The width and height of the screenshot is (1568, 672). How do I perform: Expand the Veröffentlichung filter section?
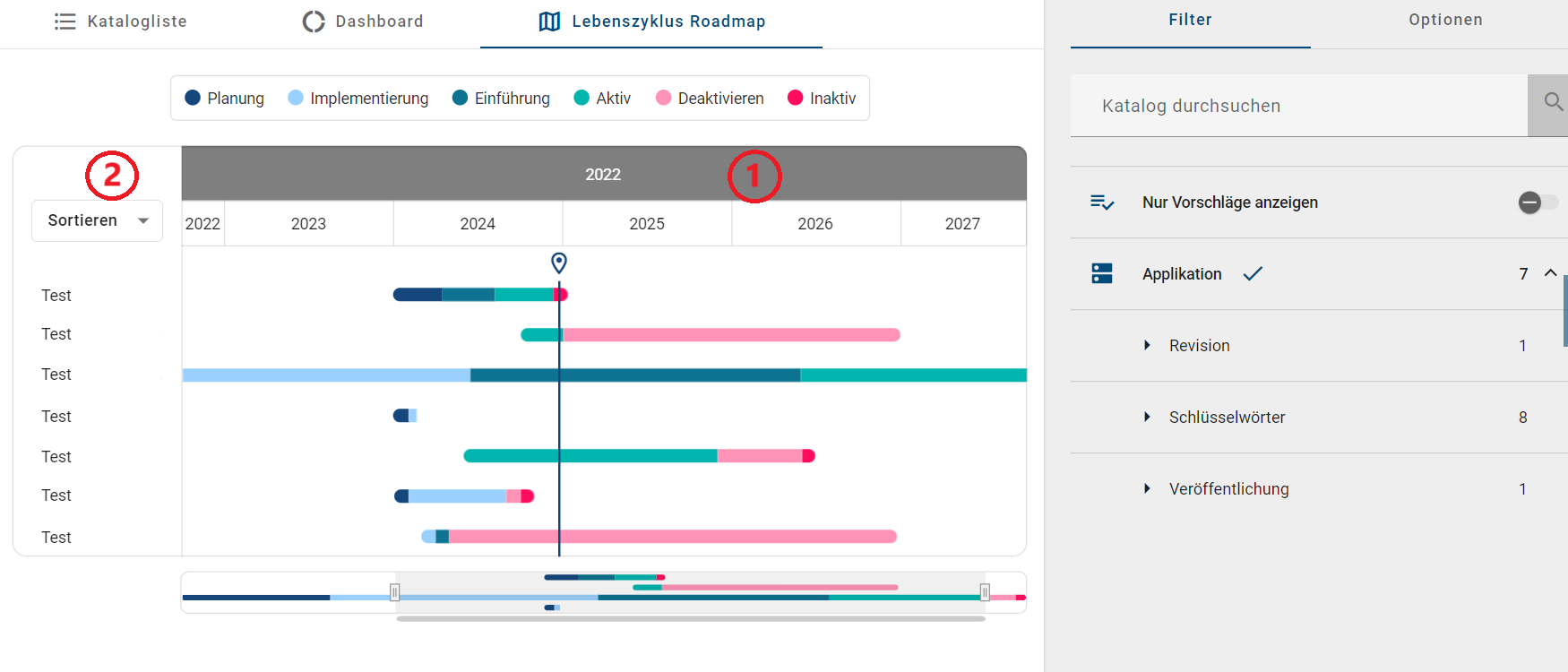point(1148,488)
